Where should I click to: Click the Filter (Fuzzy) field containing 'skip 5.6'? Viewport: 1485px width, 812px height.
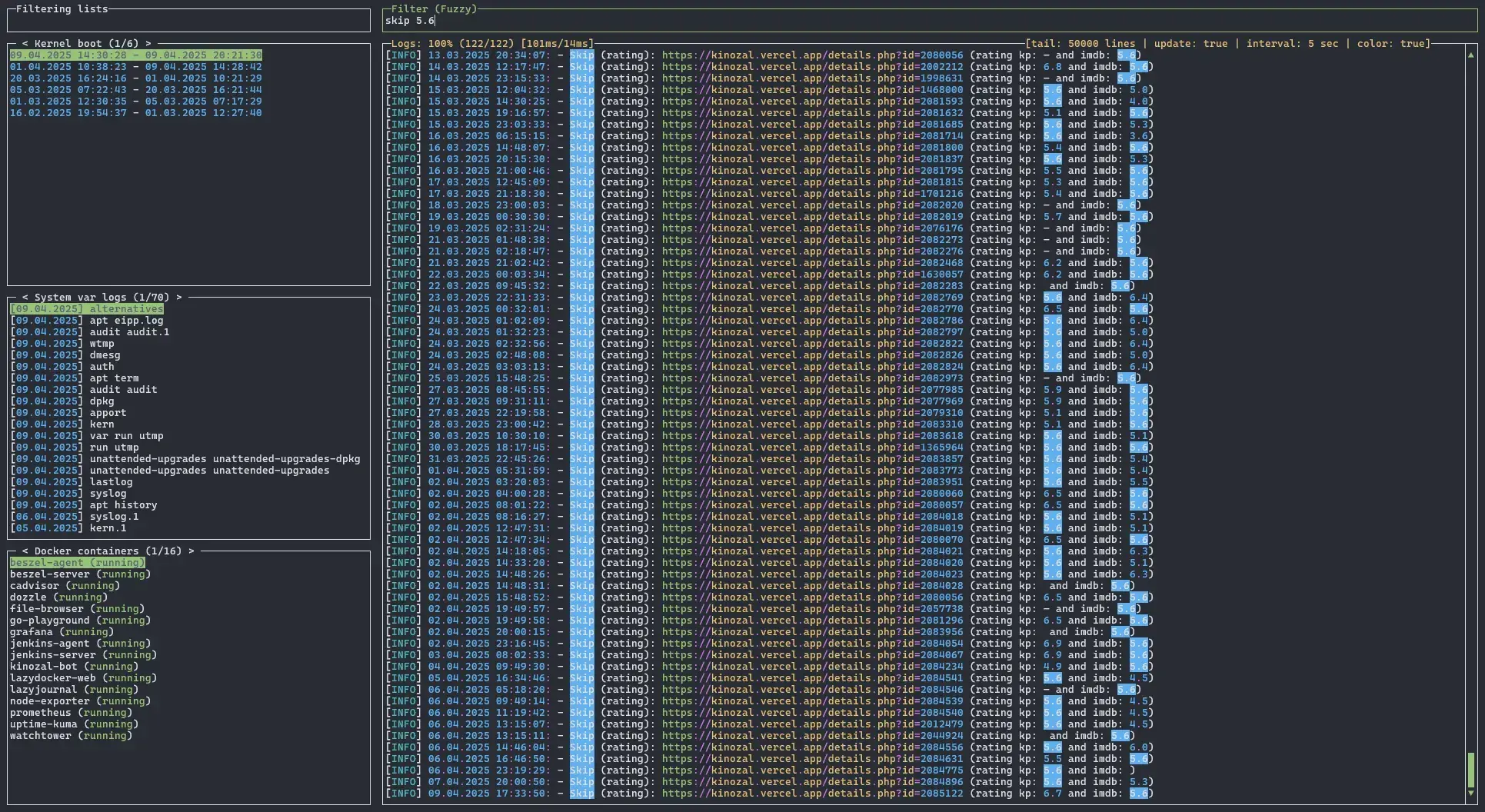[930, 21]
